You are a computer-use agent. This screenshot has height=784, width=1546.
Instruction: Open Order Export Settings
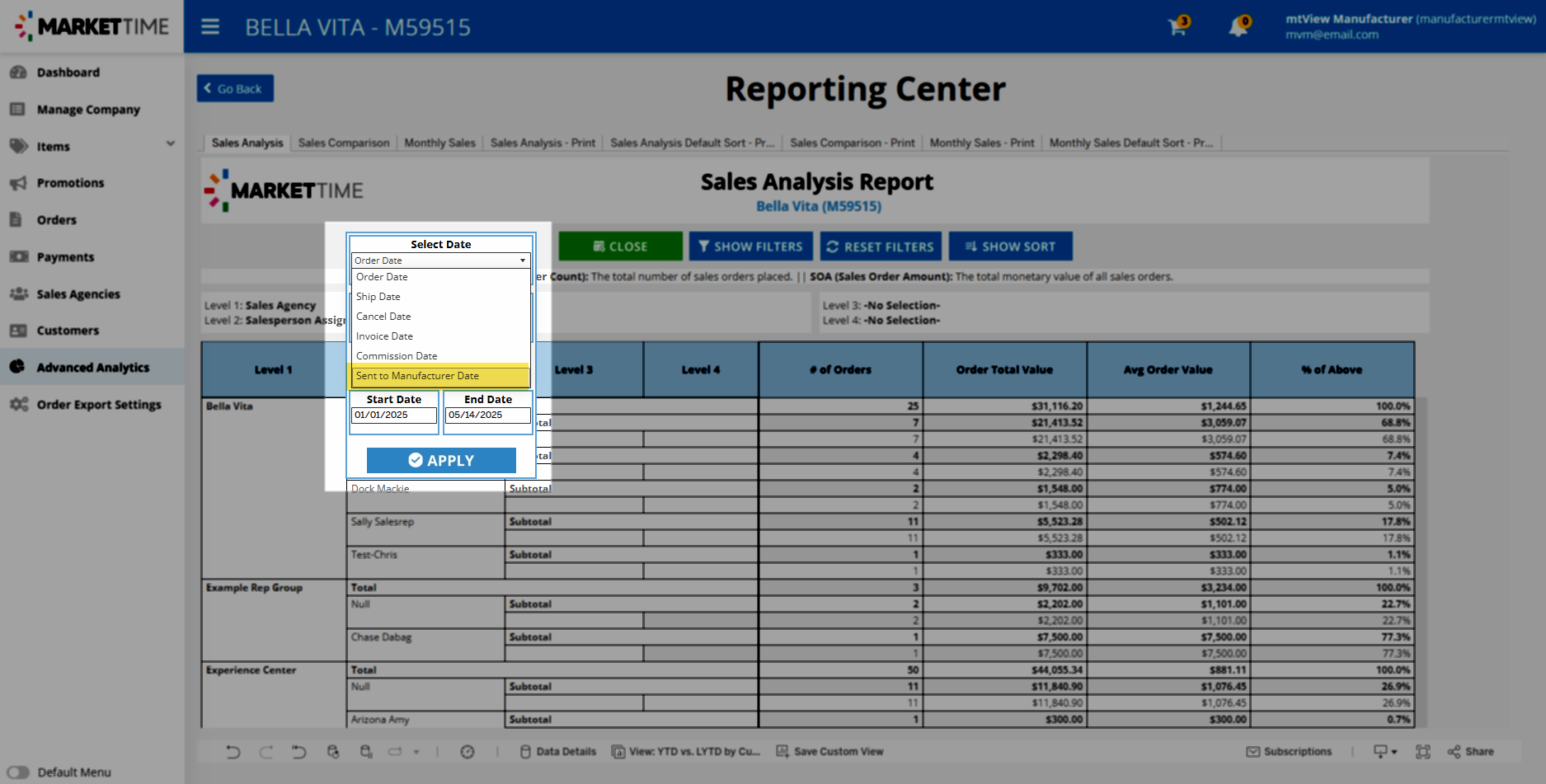coord(99,405)
